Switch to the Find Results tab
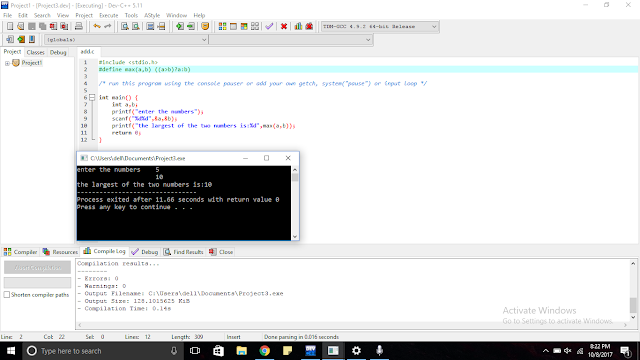This screenshot has height=360, width=640. (184, 252)
